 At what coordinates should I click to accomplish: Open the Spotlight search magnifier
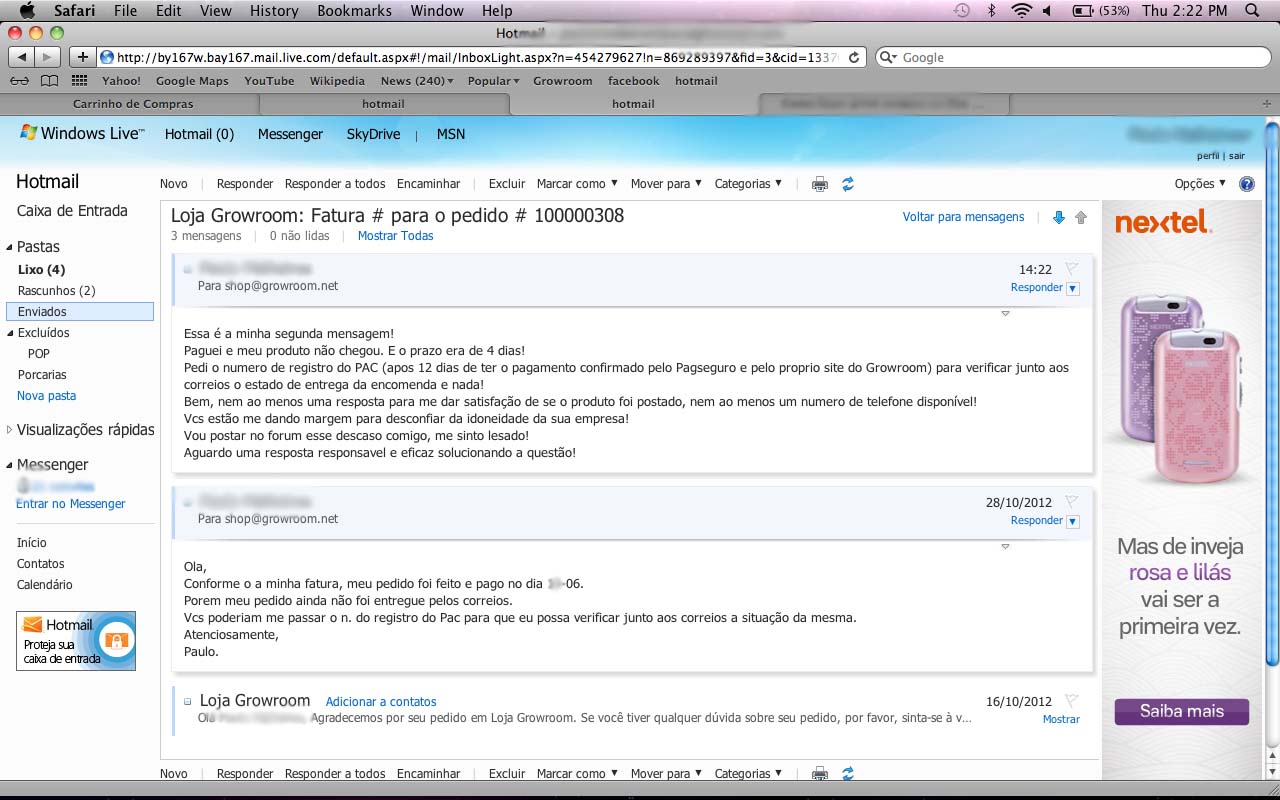tap(1252, 10)
